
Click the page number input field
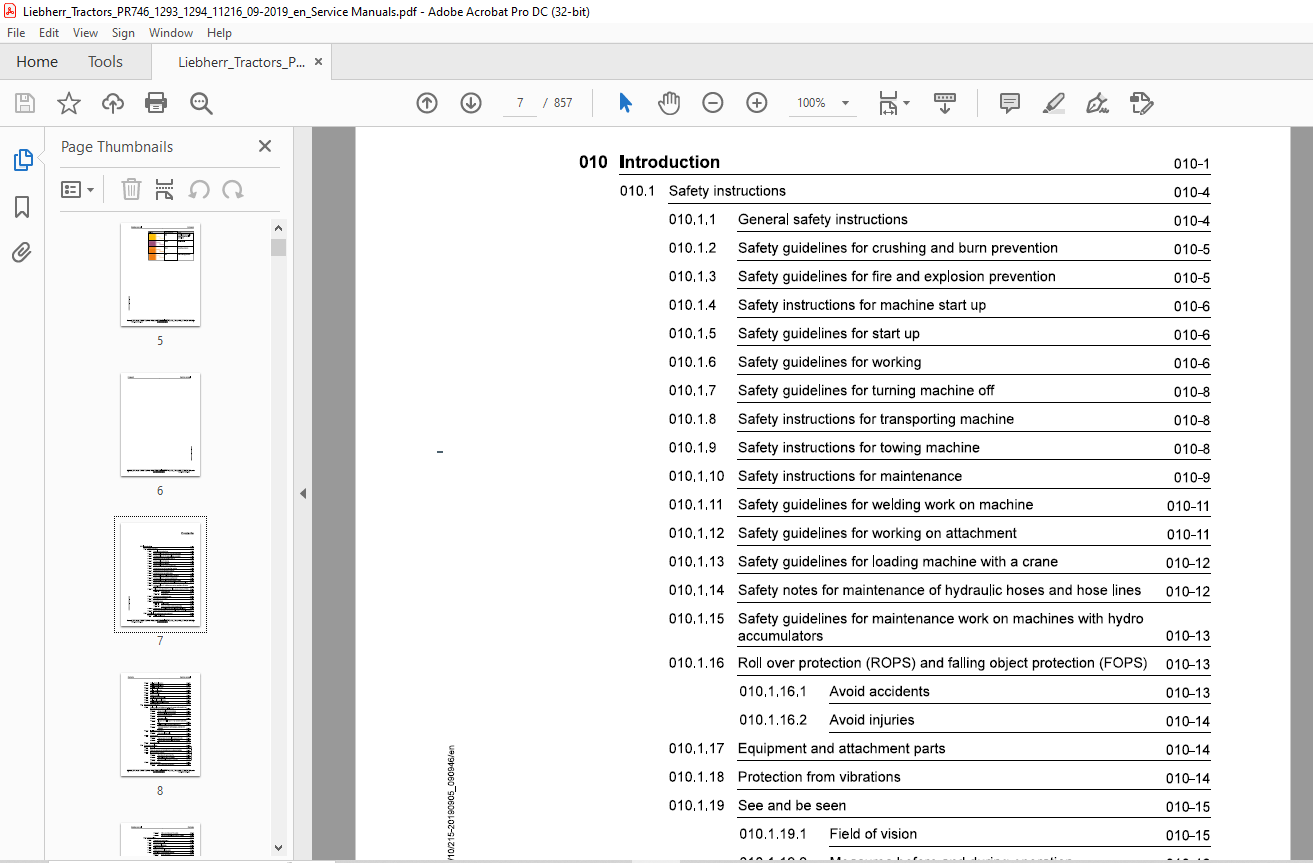[x=520, y=103]
